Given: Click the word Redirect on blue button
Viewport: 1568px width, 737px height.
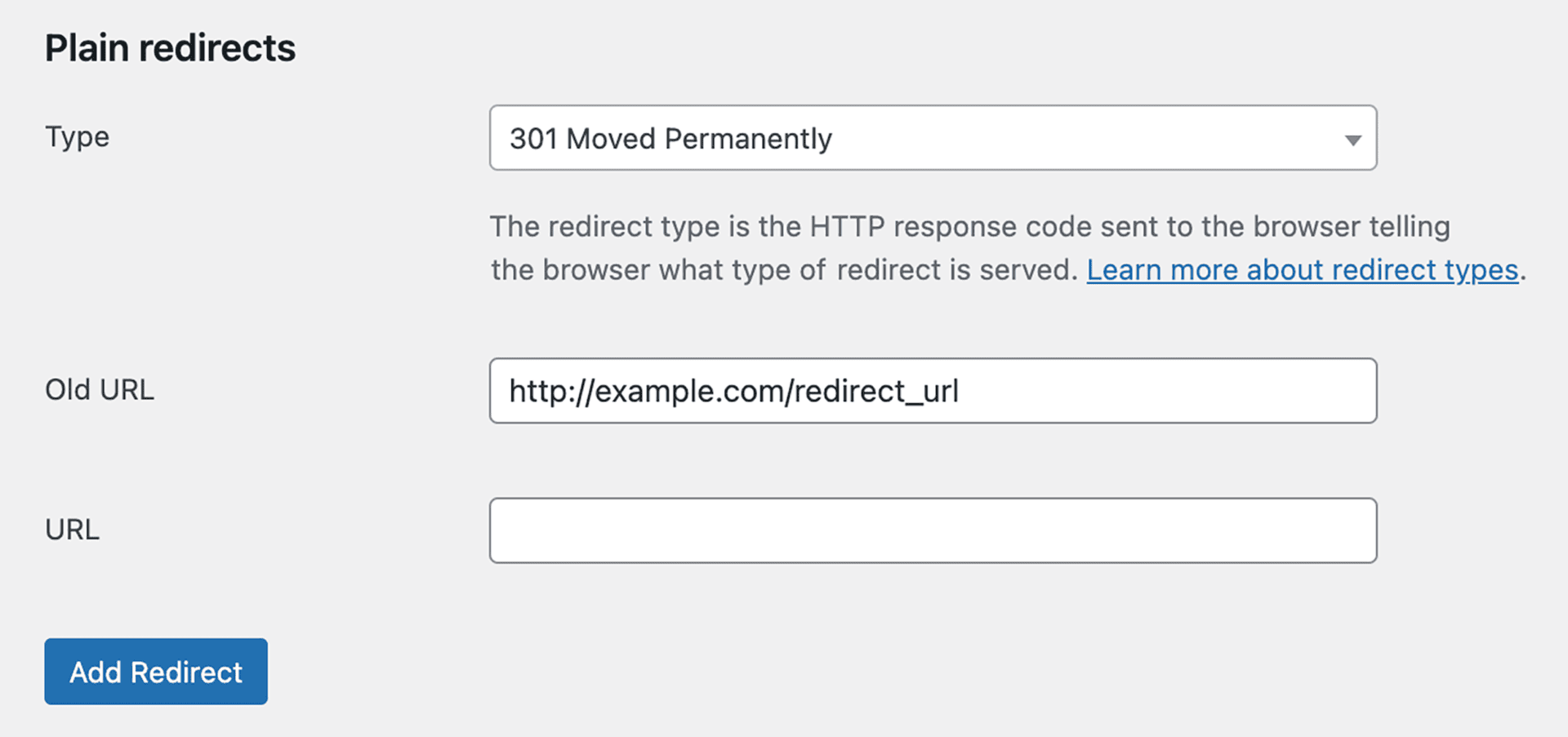Looking at the screenshot, I should 186,673.
